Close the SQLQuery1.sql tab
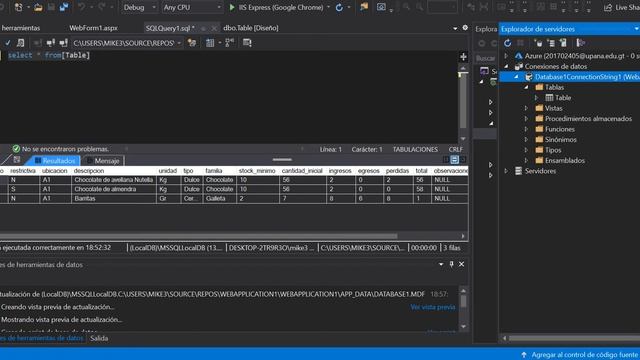640x360 pixels. pos(214,28)
